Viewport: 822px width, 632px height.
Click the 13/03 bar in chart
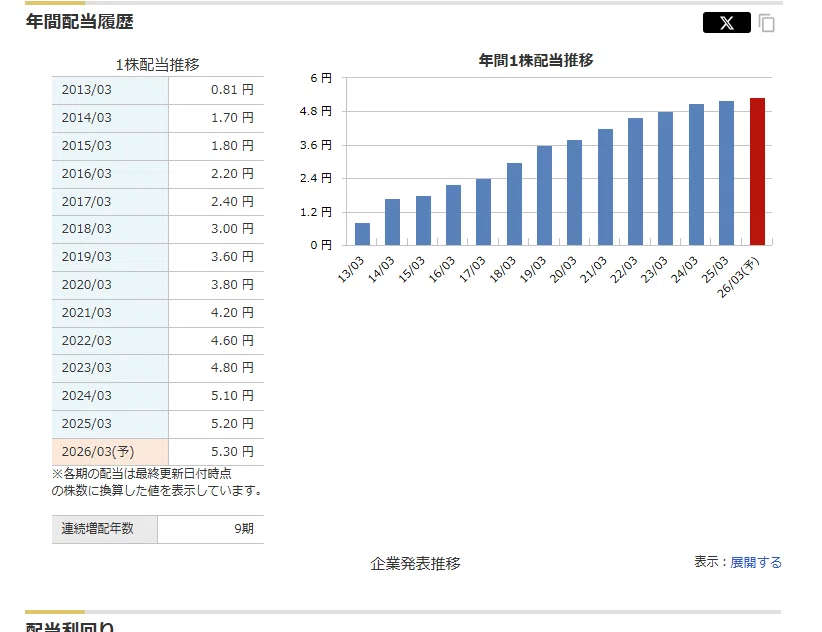pyautogui.click(x=362, y=234)
